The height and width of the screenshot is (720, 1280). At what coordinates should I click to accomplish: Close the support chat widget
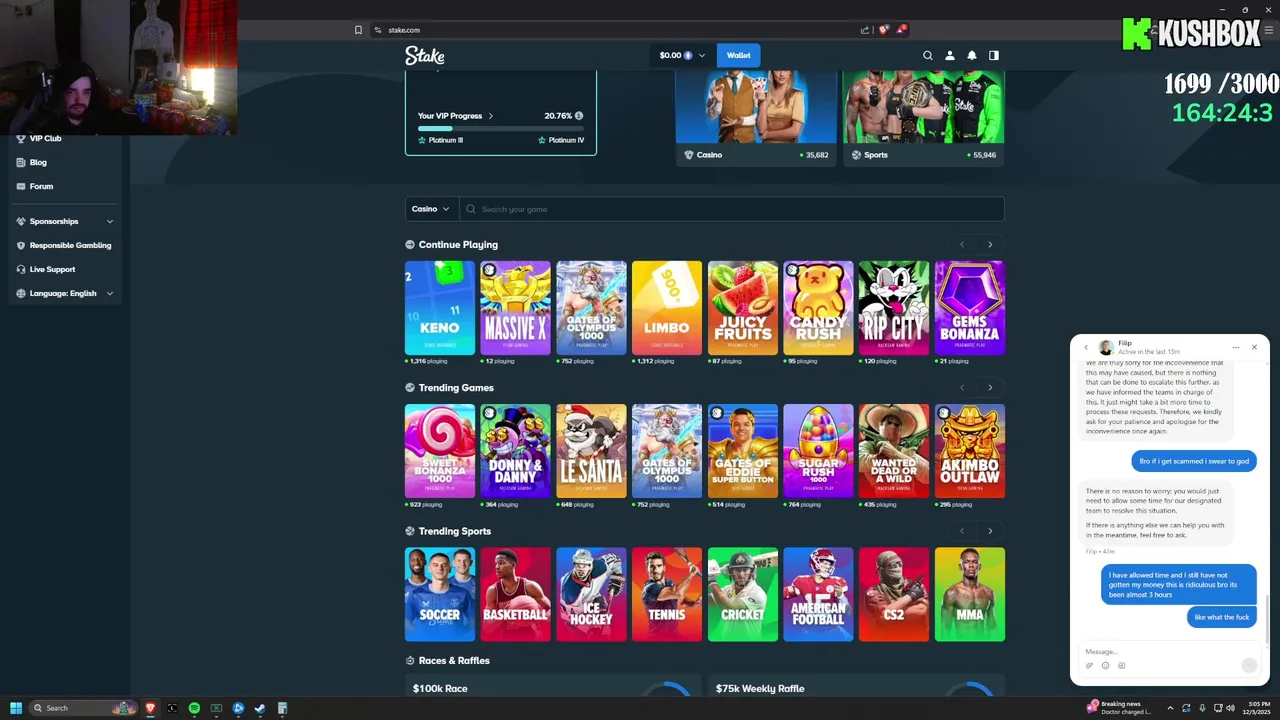[1254, 348]
